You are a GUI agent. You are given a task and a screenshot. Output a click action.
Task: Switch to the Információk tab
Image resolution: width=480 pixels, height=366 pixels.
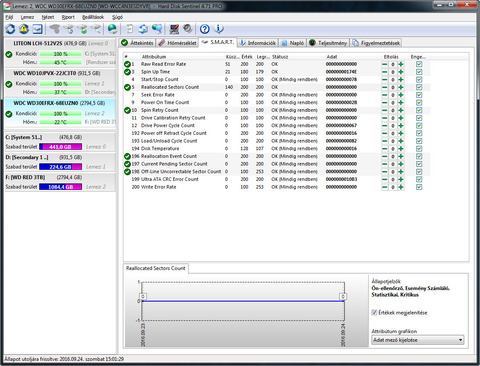(x=258, y=43)
